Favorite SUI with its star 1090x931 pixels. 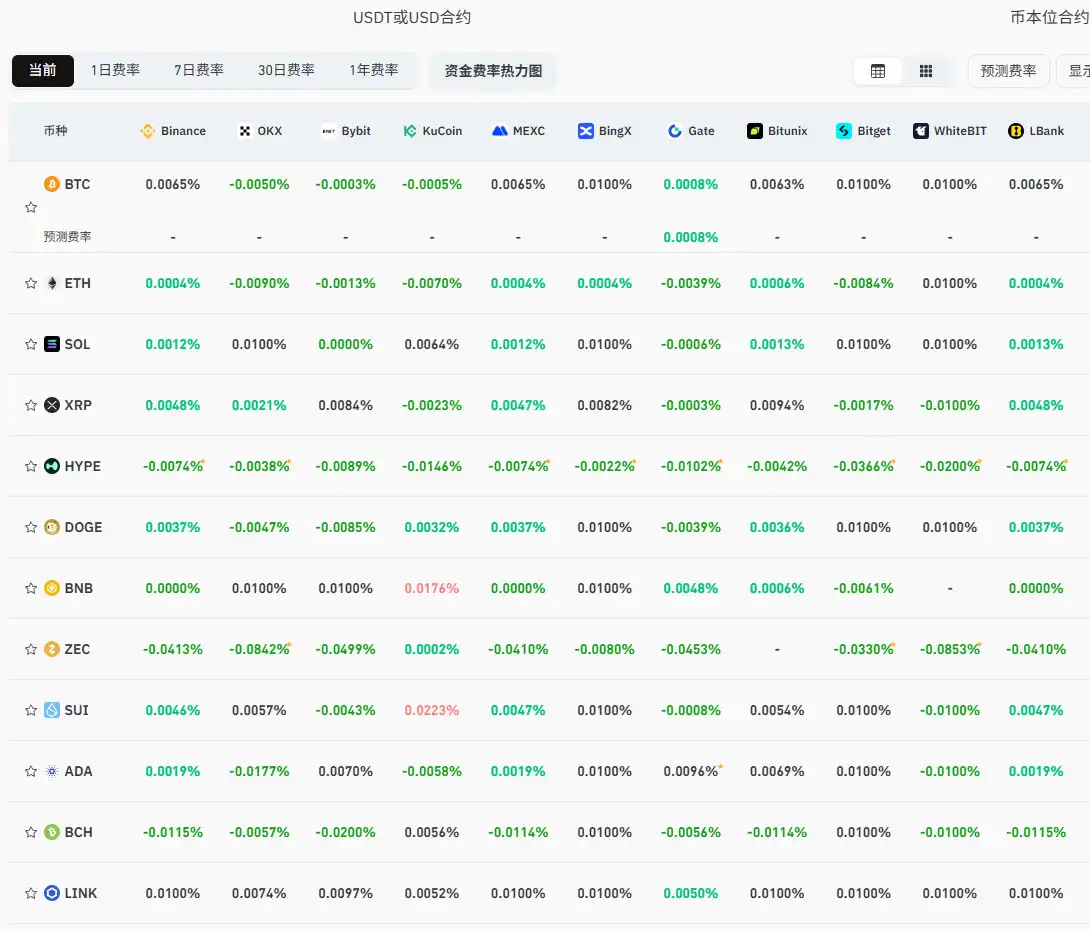pos(31,710)
